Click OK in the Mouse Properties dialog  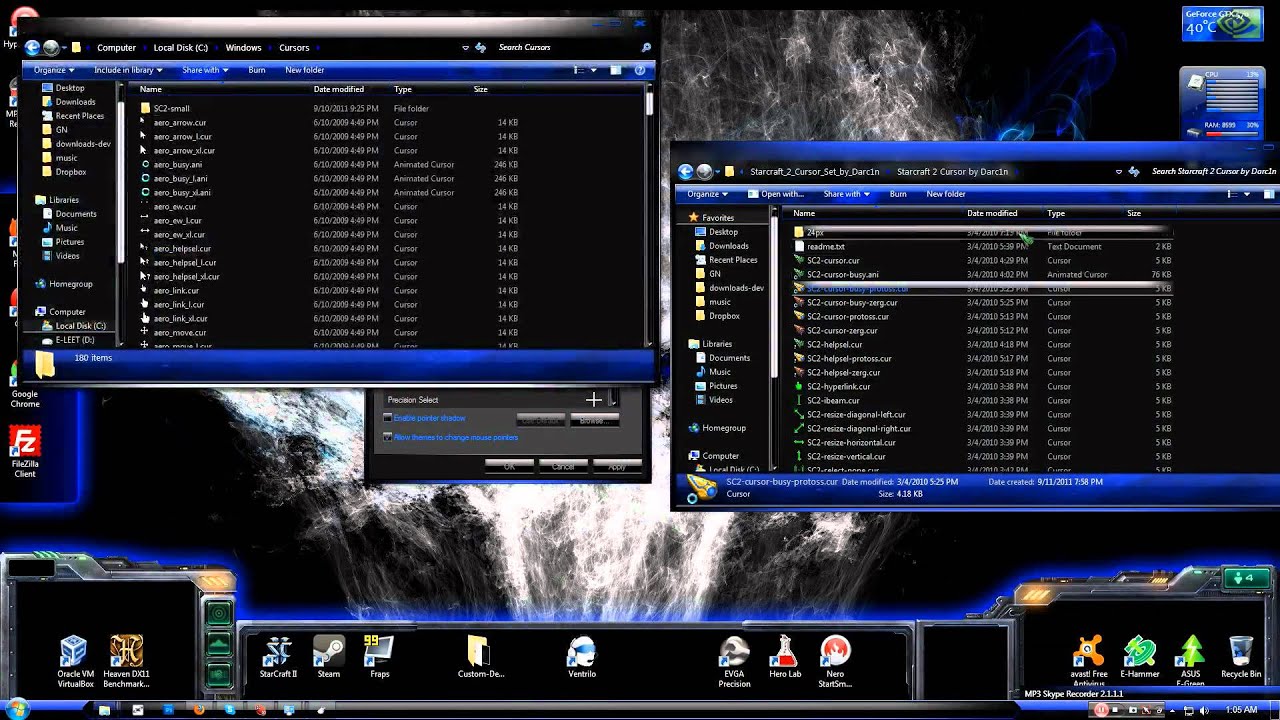click(509, 466)
